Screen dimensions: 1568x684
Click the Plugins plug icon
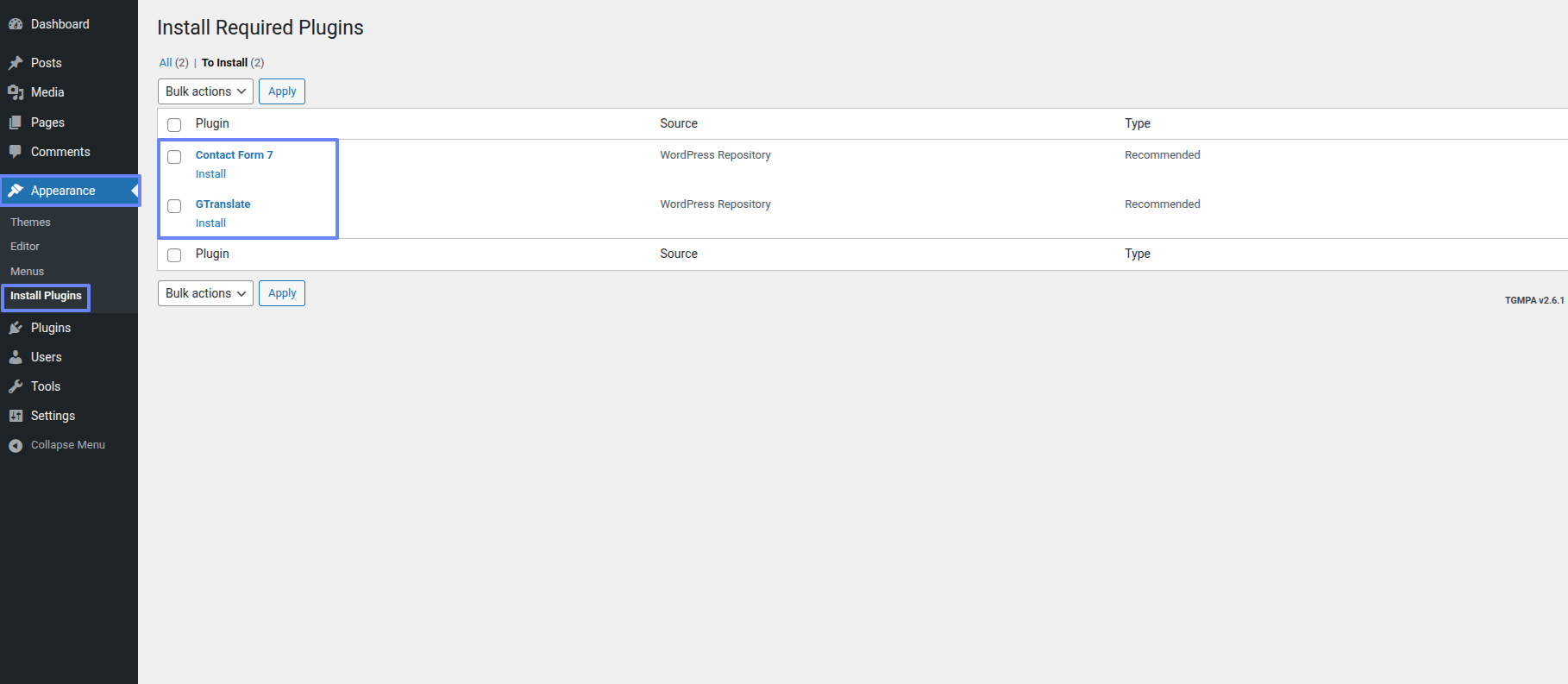coord(16,328)
